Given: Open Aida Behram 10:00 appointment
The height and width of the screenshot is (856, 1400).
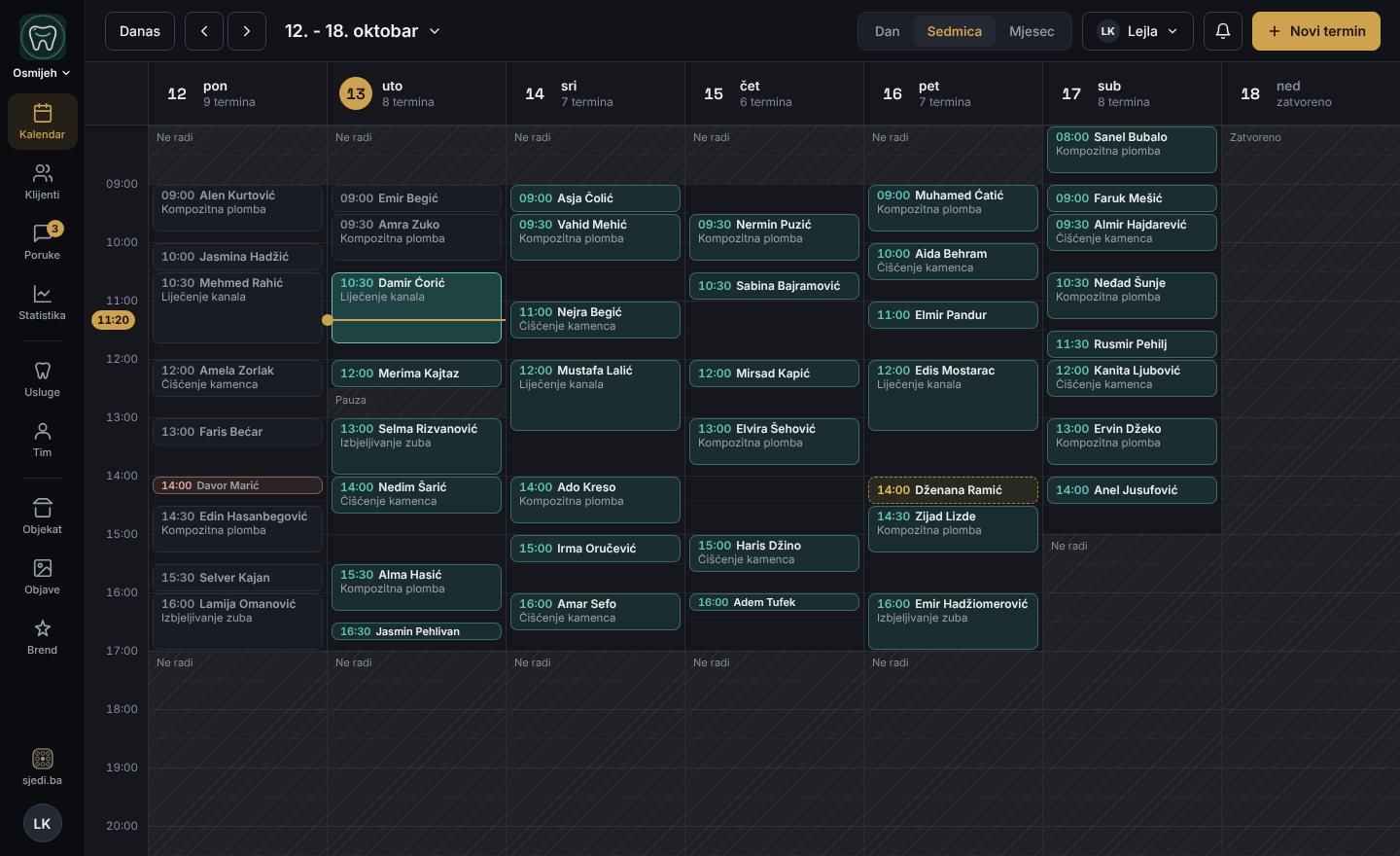Looking at the screenshot, I should coord(953,262).
